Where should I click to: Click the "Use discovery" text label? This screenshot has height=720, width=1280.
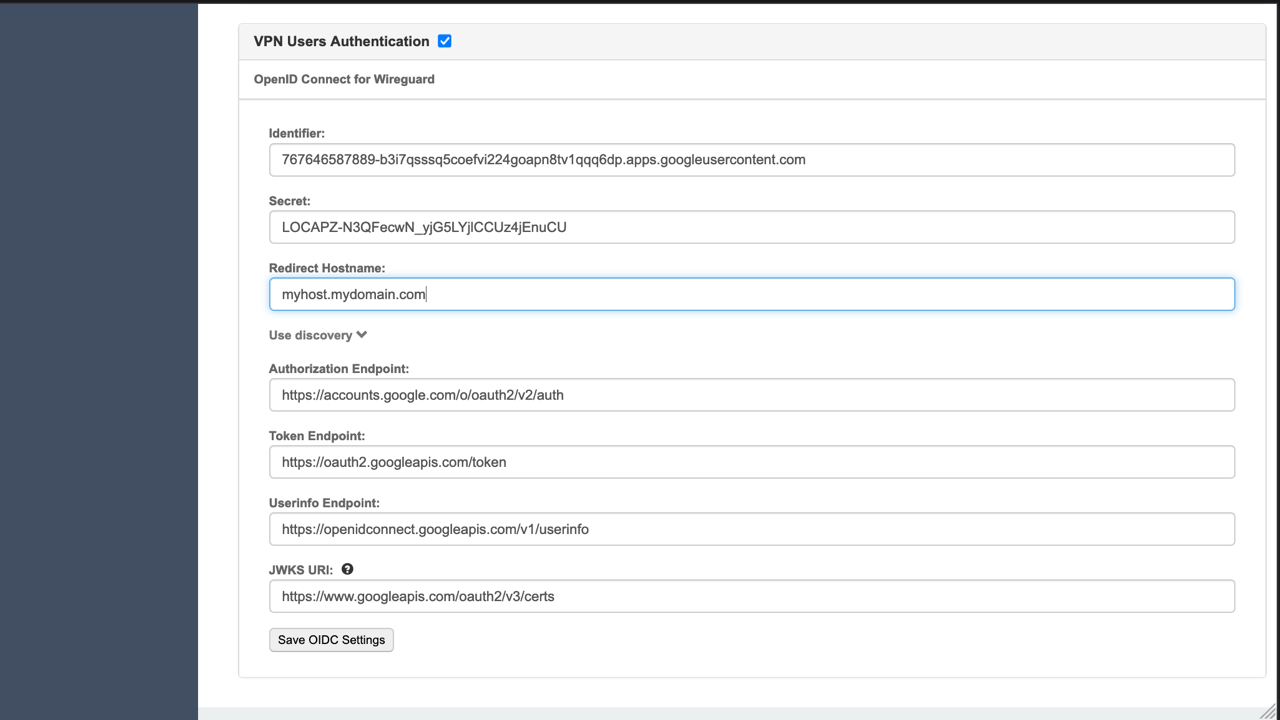(310, 335)
